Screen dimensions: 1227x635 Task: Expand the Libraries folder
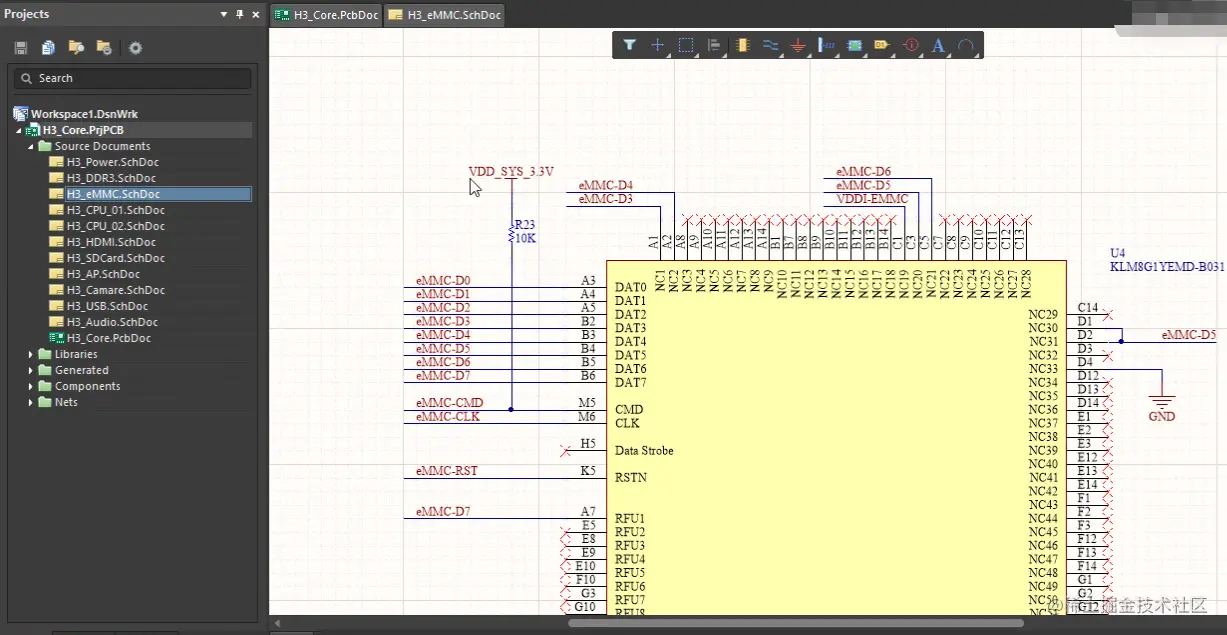point(31,354)
